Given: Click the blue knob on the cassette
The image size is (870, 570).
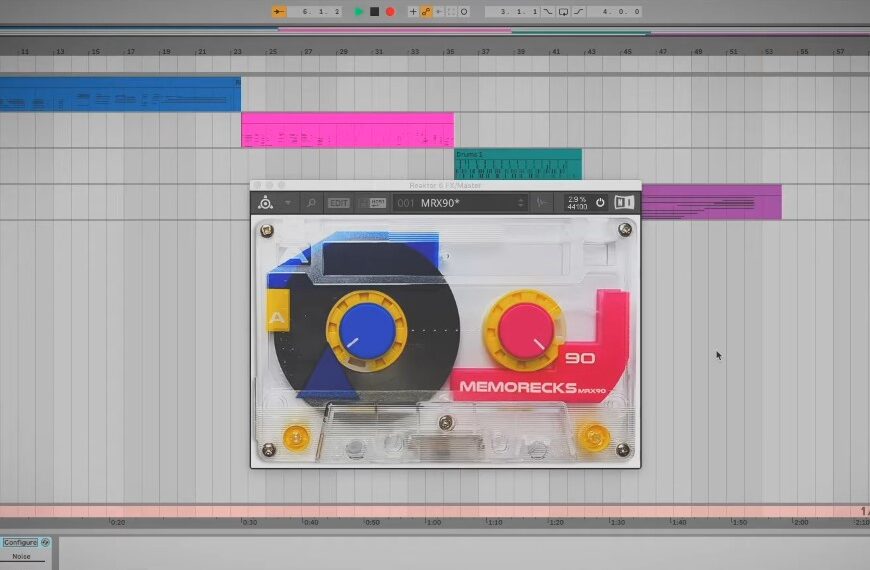Looking at the screenshot, I should pyautogui.click(x=365, y=330).
